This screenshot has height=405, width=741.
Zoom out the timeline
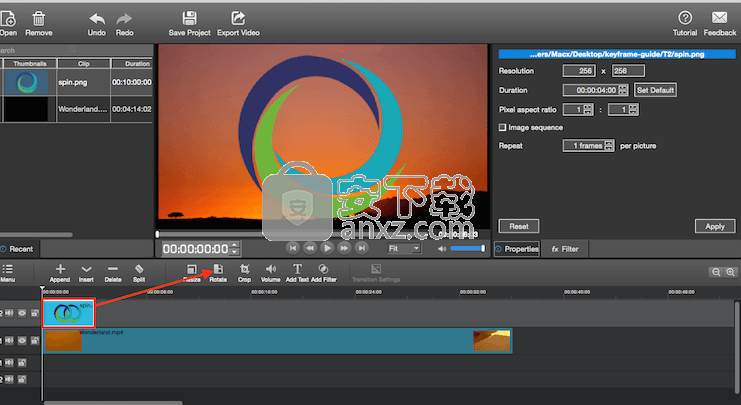tap(716, 272)
